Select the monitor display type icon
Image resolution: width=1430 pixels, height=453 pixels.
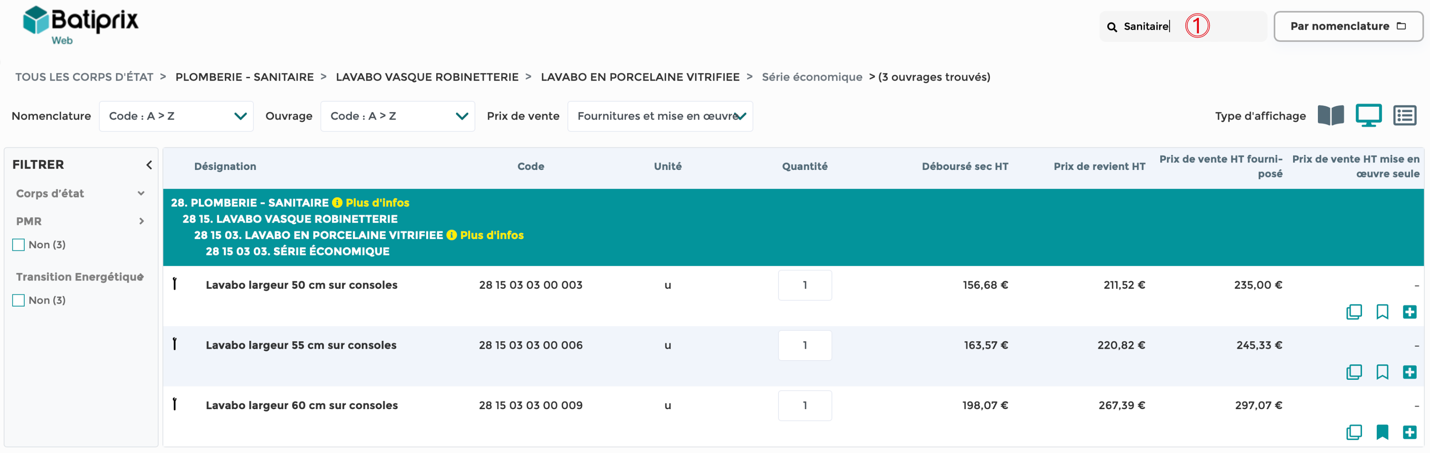point(1368,116)
